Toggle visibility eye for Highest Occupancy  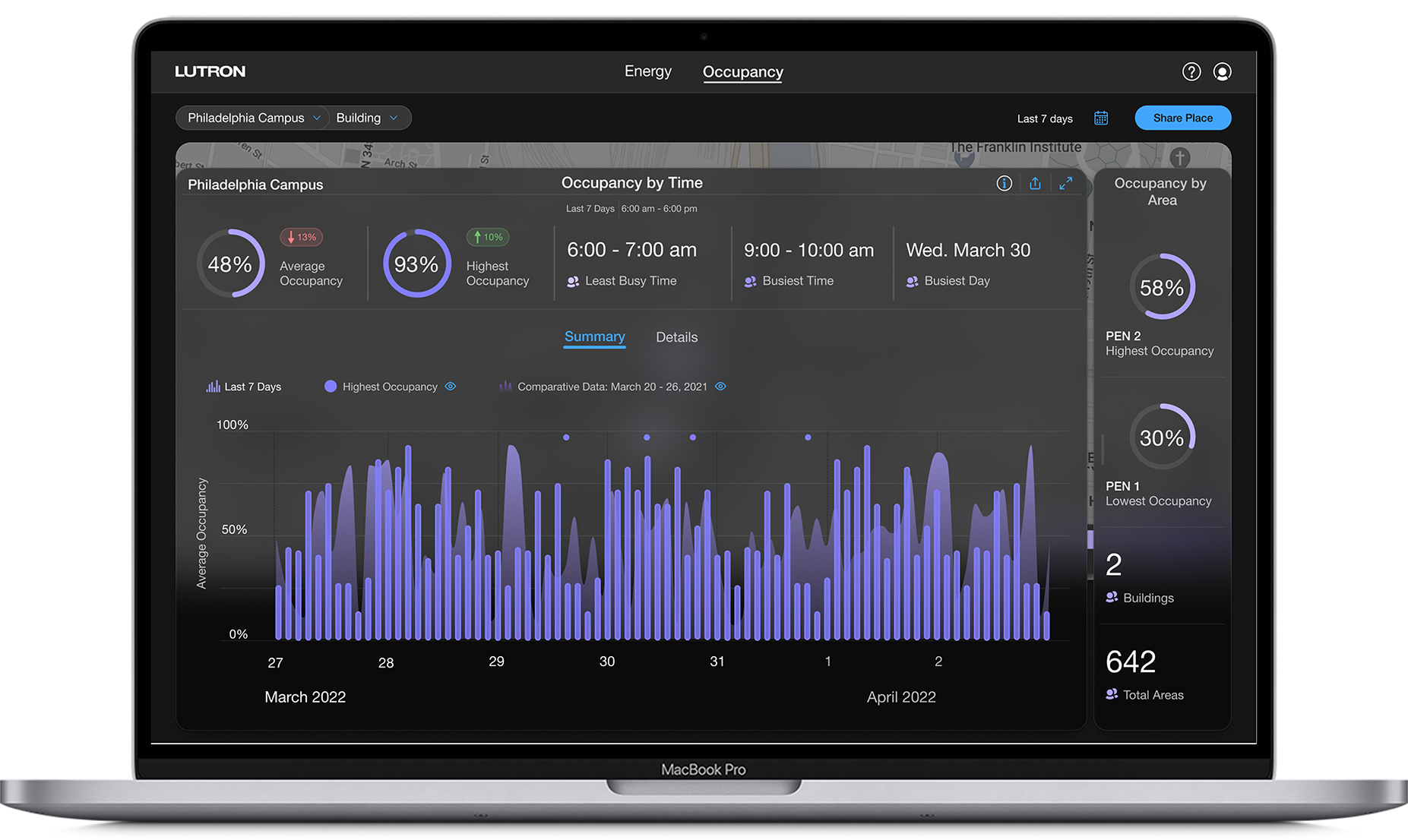tap(451, 387)
